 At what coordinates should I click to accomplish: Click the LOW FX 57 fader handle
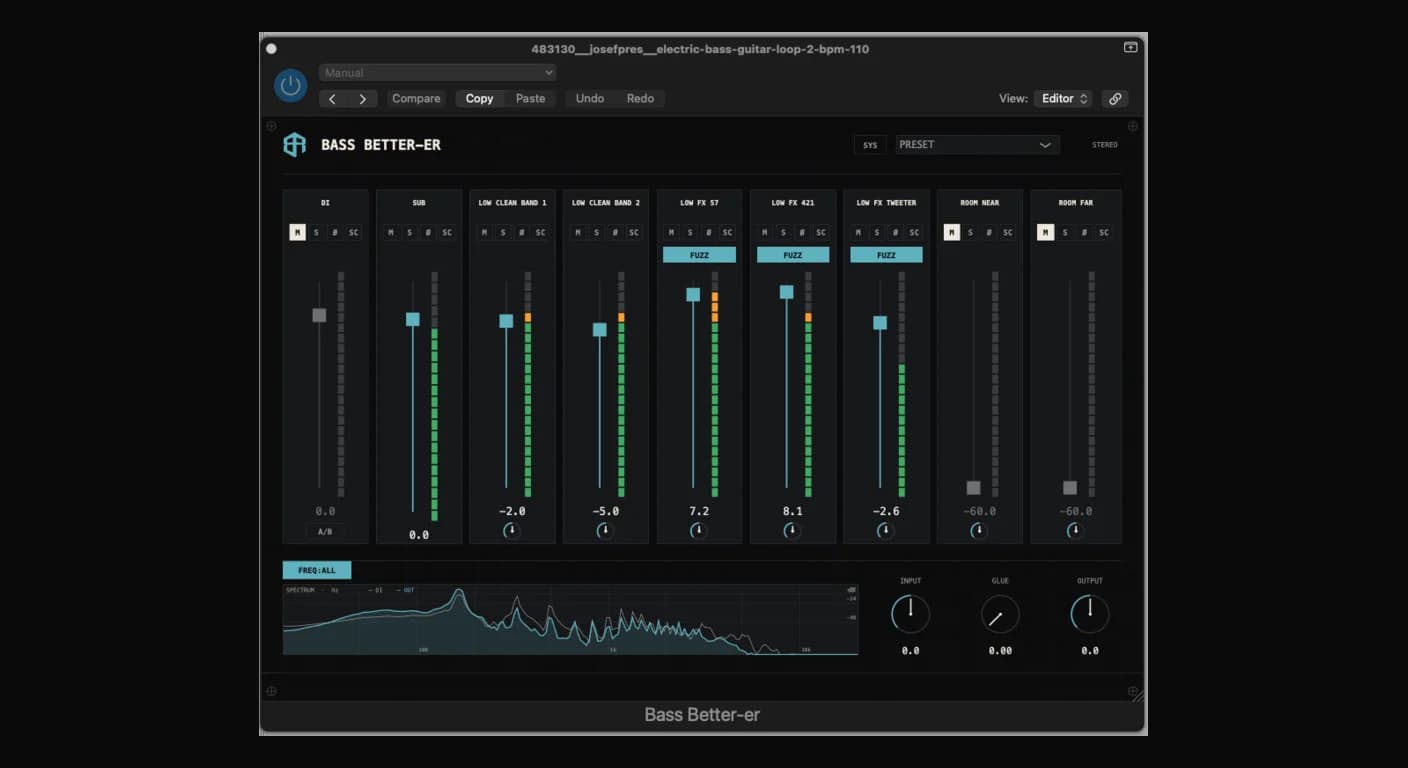[693, 294]
